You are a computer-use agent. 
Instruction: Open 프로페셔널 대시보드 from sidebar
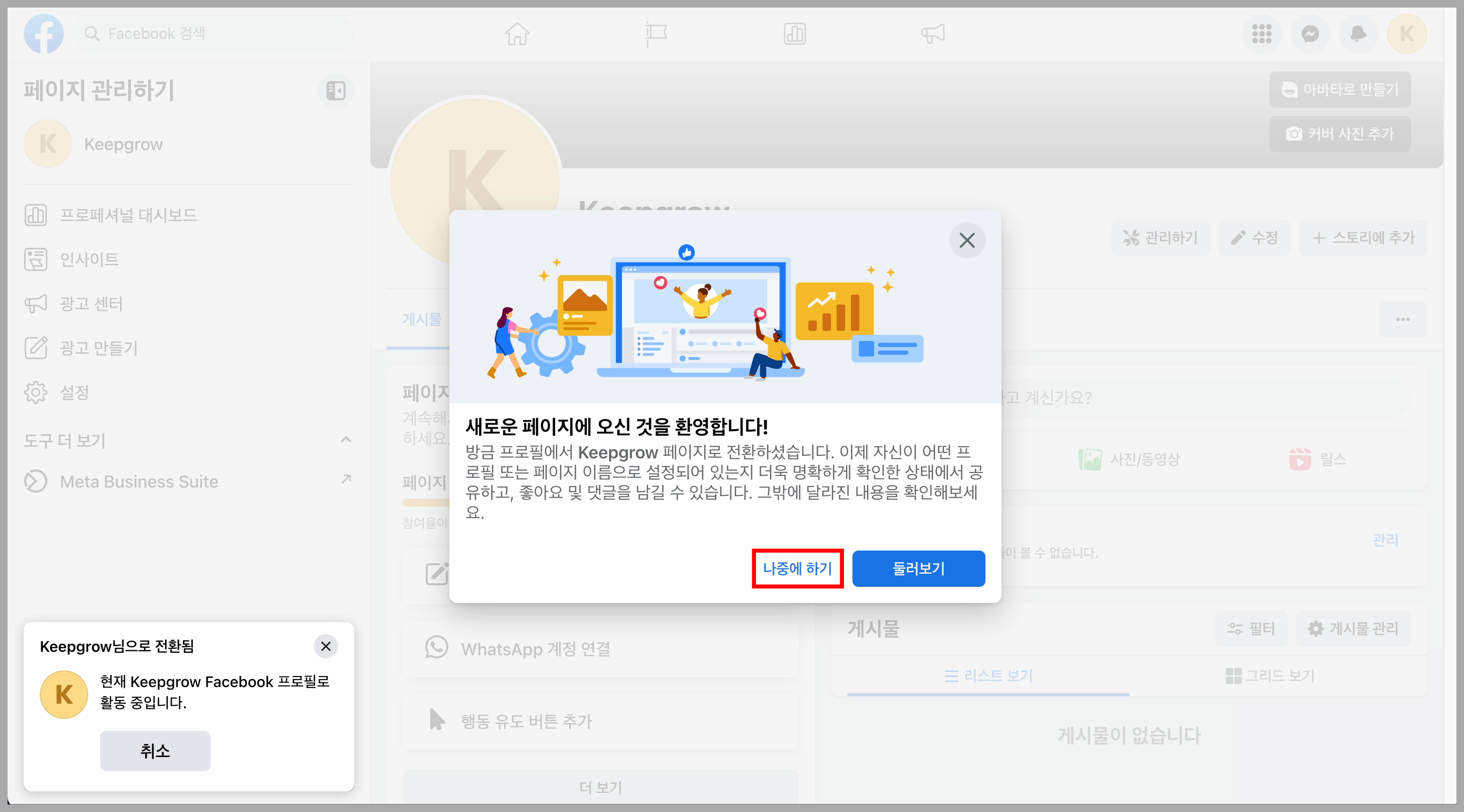point(129,215)
